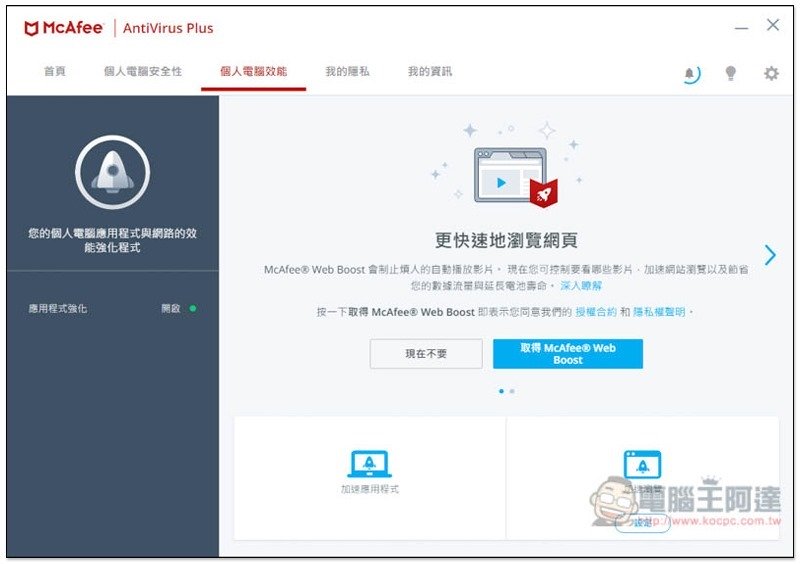
Task: Click the rocket icon in sidebar circle
Action: pyautogui.click(x=113, y=172)
